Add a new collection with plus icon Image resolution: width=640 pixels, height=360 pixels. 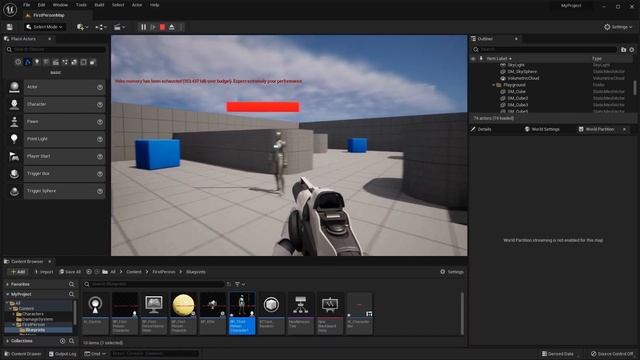(62, 341)
